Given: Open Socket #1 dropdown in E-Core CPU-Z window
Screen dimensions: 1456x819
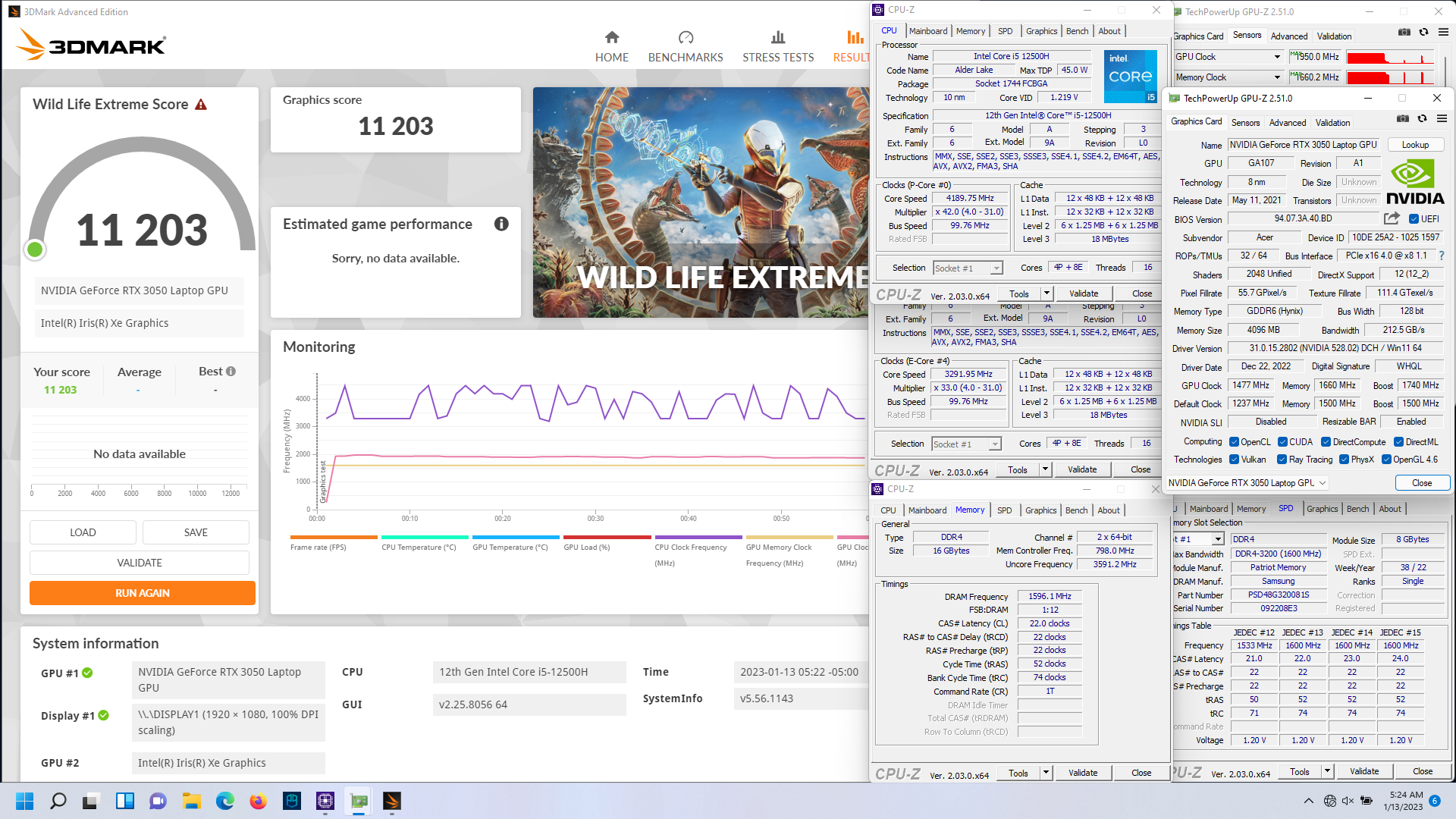Looking at the screenshot, I should tap(995, 444).
